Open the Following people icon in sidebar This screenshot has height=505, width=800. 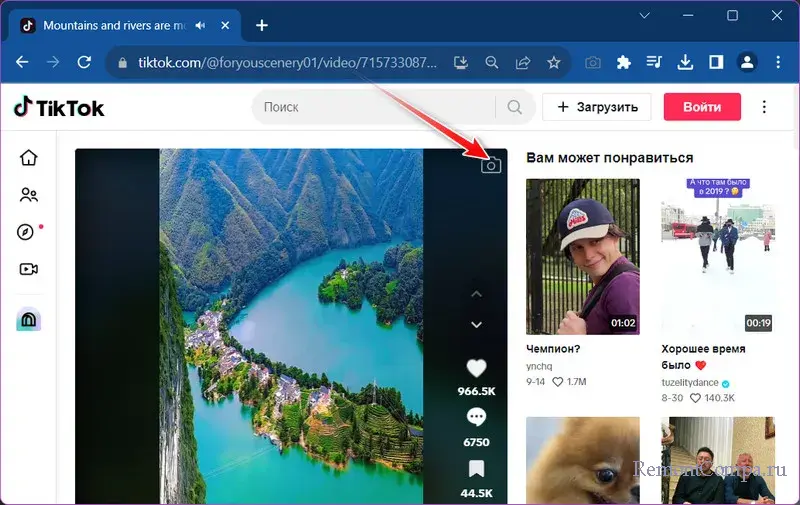tap(28, 195)
